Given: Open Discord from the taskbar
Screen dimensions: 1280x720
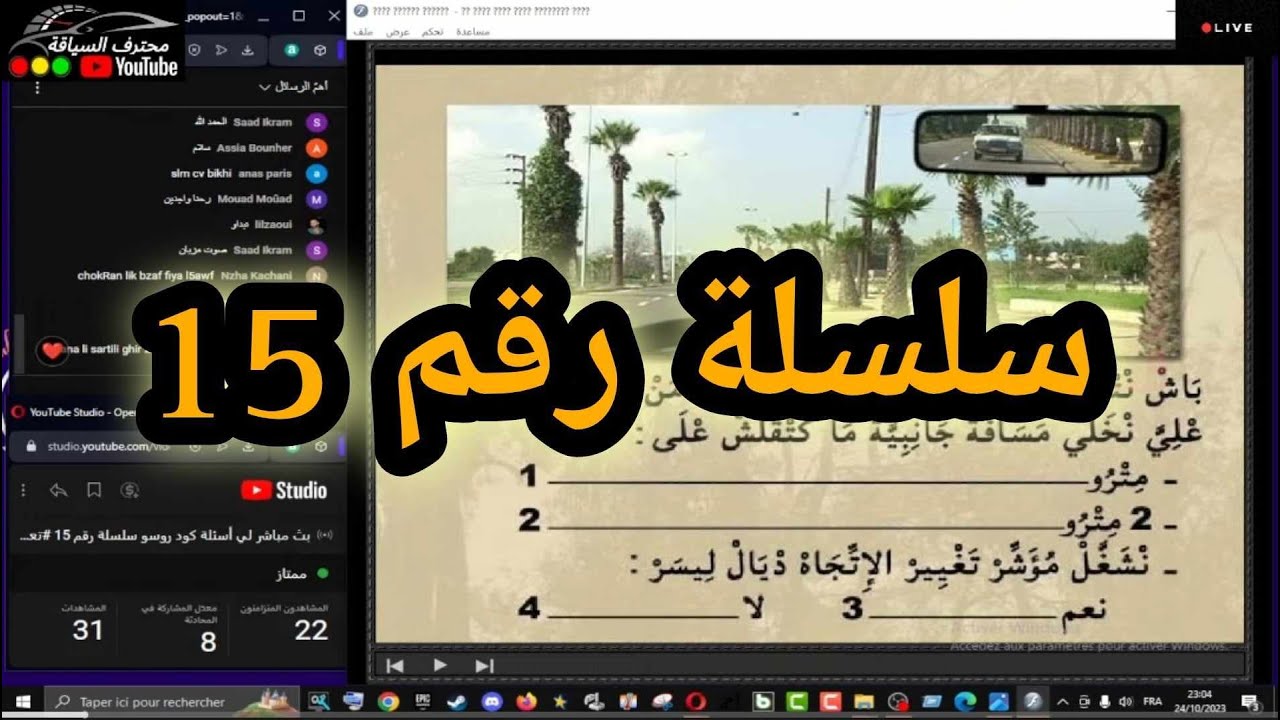Looking at the screenshot, I should pyautogui.click(x=491, y=702).
